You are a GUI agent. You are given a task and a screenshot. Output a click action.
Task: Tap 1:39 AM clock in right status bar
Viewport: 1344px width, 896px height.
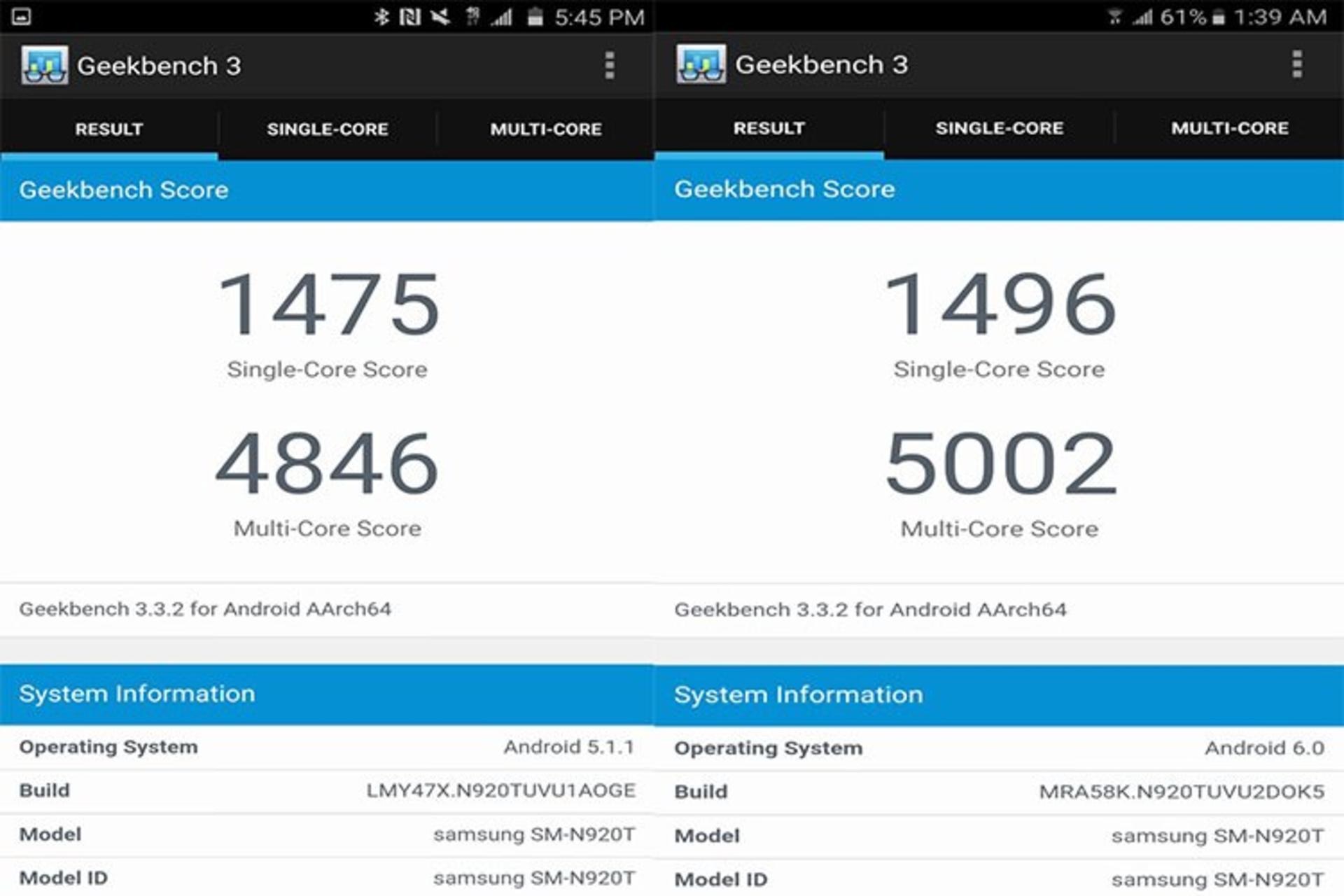pyautogui.click(x=1280, y=17)
